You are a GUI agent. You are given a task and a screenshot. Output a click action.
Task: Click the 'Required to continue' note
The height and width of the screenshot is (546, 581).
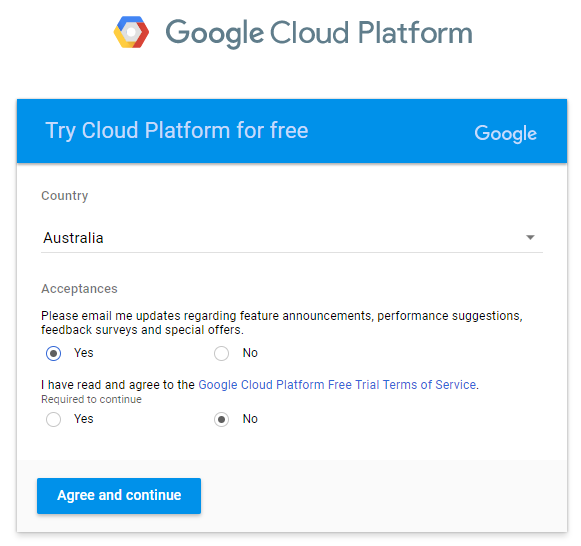(x=91, y=399)
